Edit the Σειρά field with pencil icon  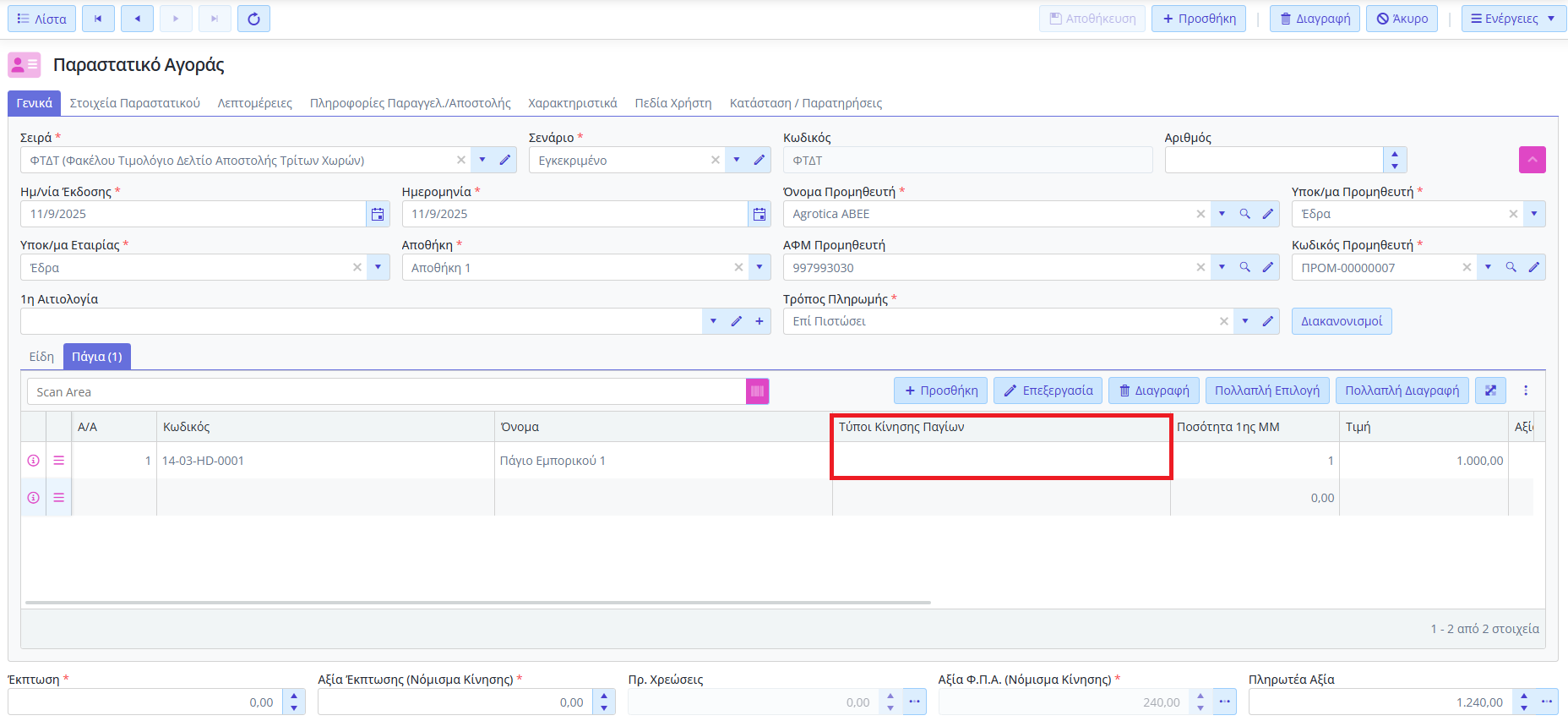(x=505, y=161)
